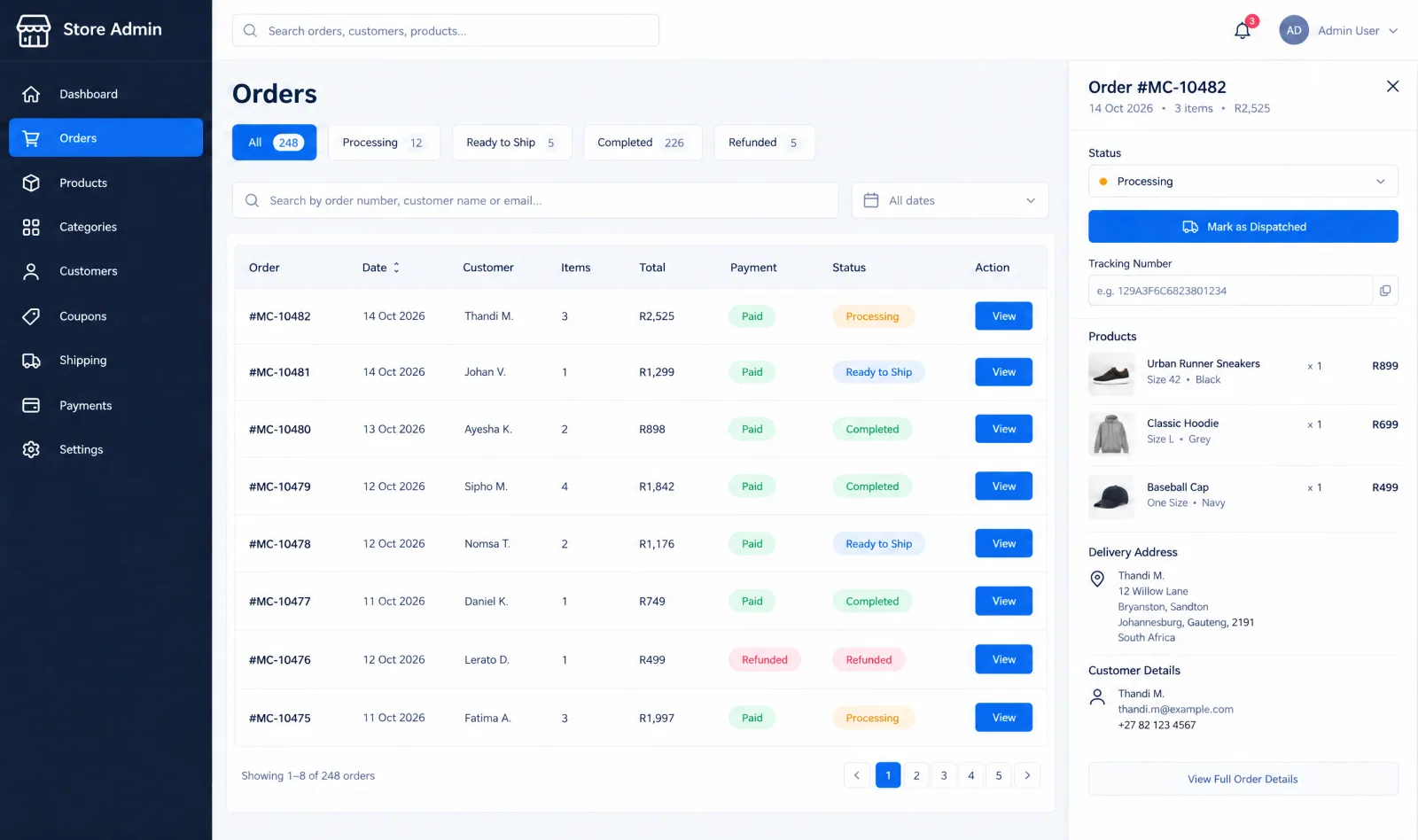This screenshot has height=840, width=1418.
Task: Open Categories grid icon in the sidebar
Action: point(31,227)
